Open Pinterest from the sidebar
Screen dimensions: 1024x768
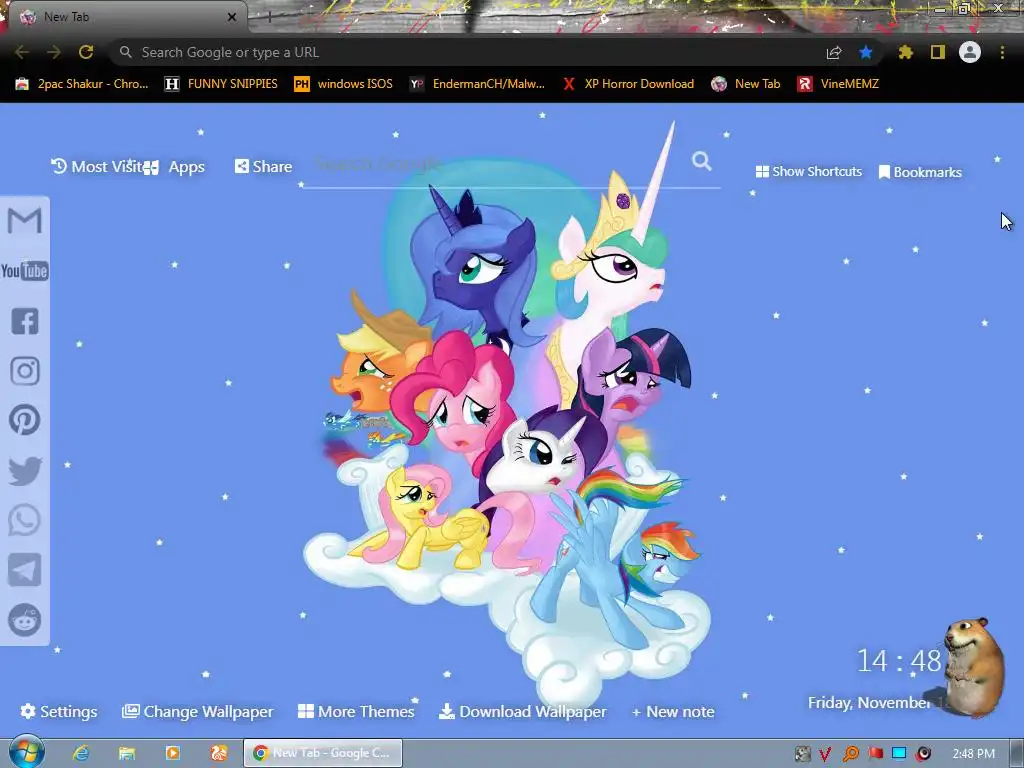click(25, 420)
